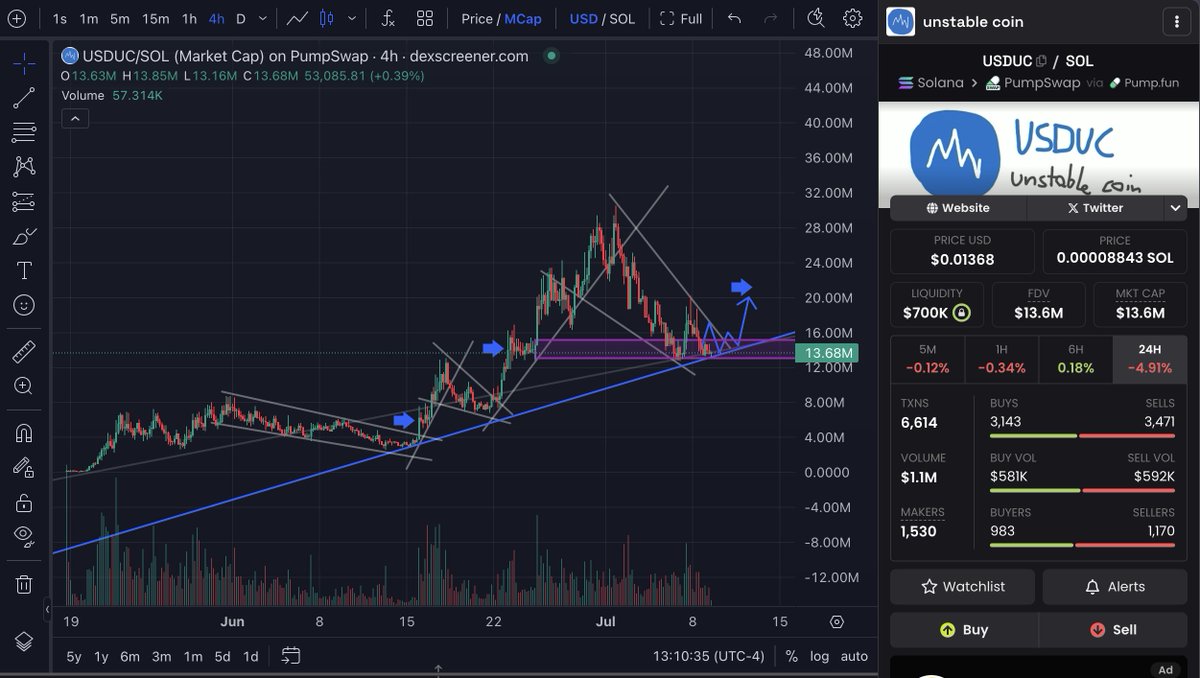
Task: Open the go to date calendar
Action: point(291,656)
